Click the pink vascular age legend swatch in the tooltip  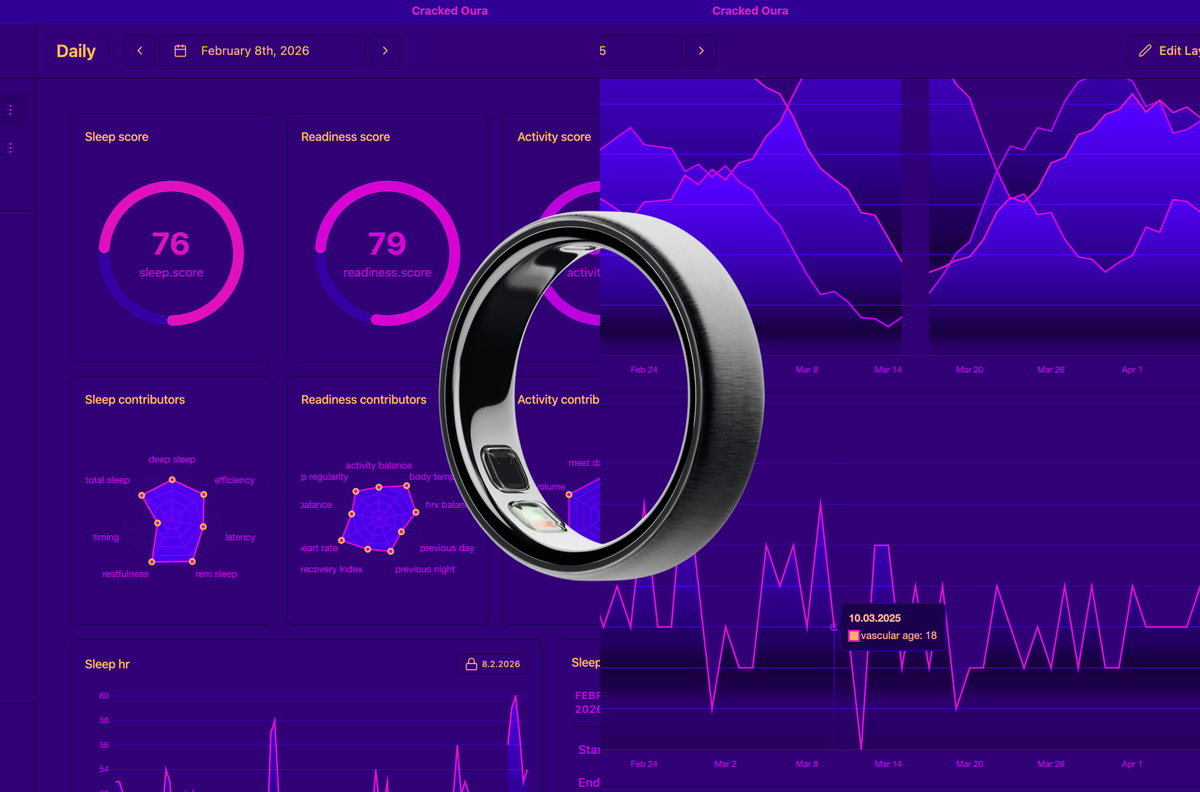[x=853, y=636]
